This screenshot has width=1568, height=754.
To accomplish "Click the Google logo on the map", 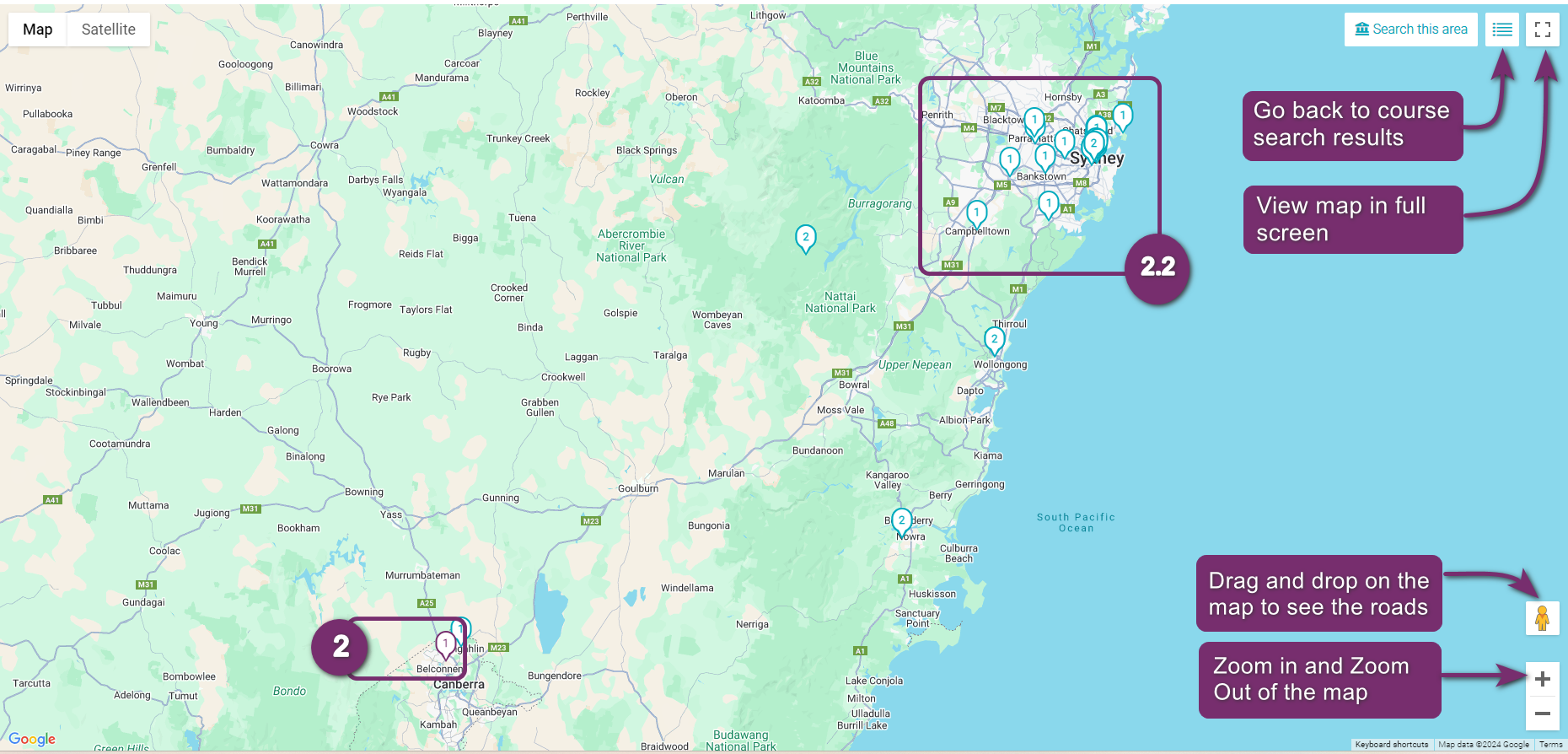I will click(32, 740).
